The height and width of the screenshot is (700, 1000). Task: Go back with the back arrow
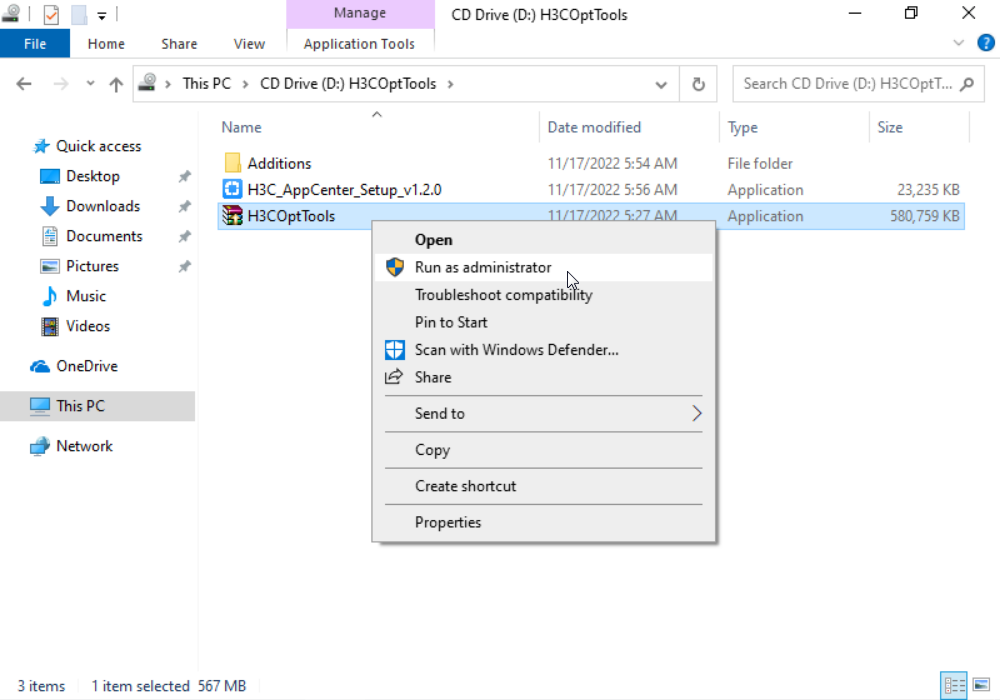point(24,84)
